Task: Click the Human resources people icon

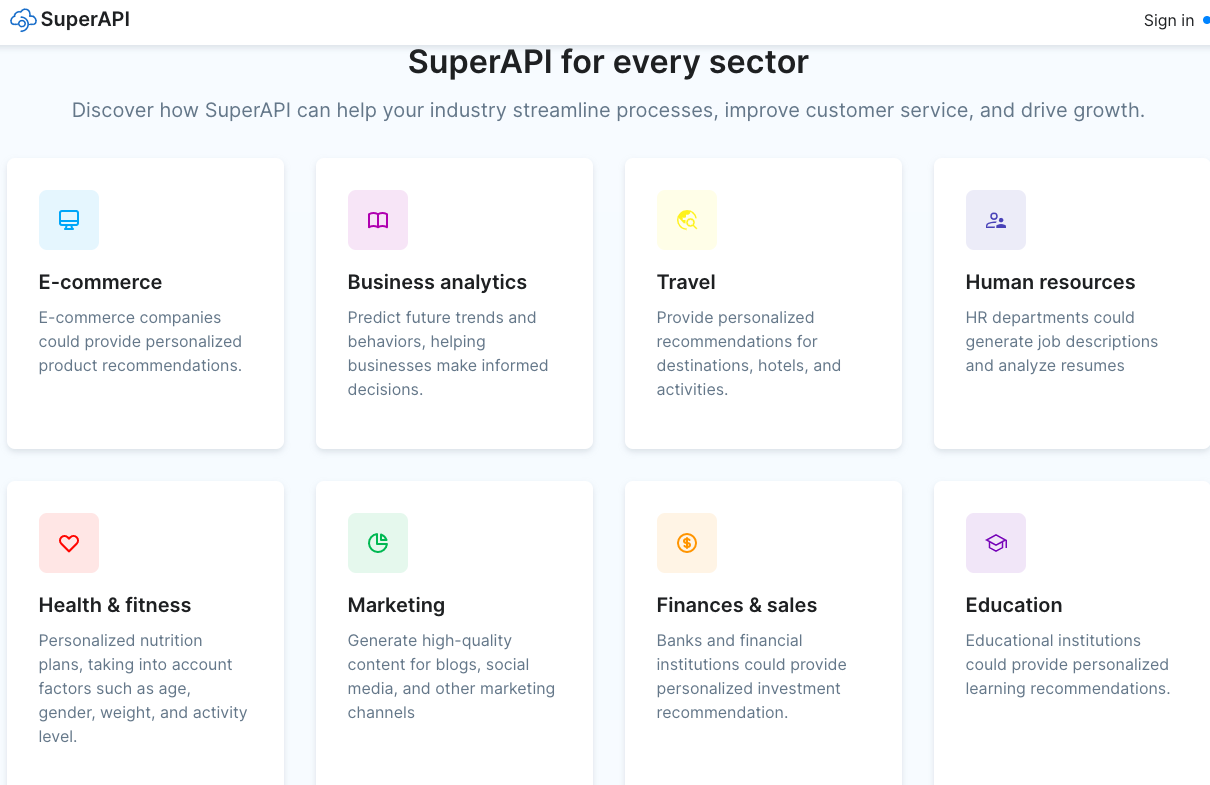Action: pos(996,220)
